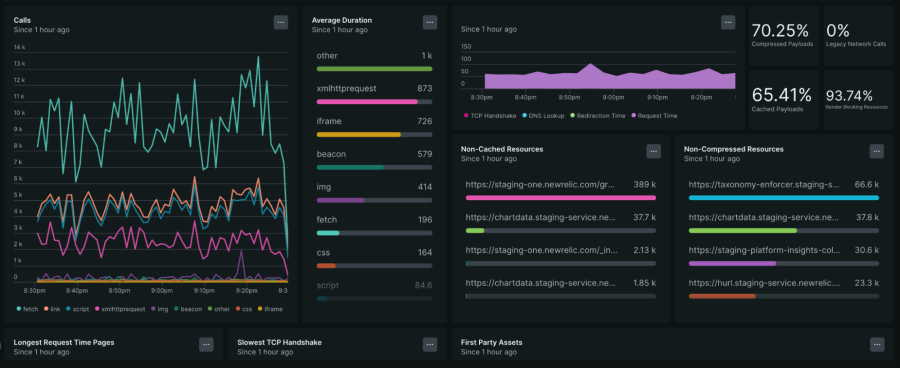Select the 'other' row in Average Duration
Screen dimensions: 900x368
tap(374, 61)
